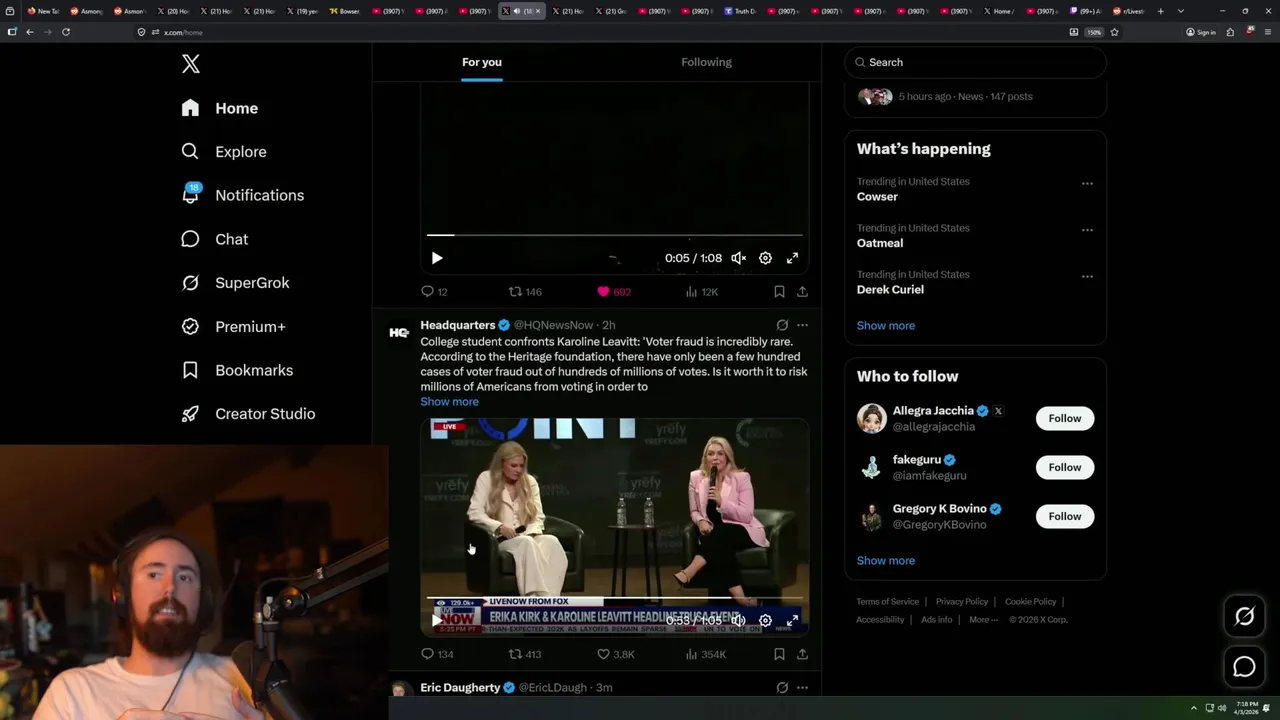The height and width of the screenshot is (720, 1280).
Task: Open settings gear on Headquarters video
Action: [x=765, y=620]
